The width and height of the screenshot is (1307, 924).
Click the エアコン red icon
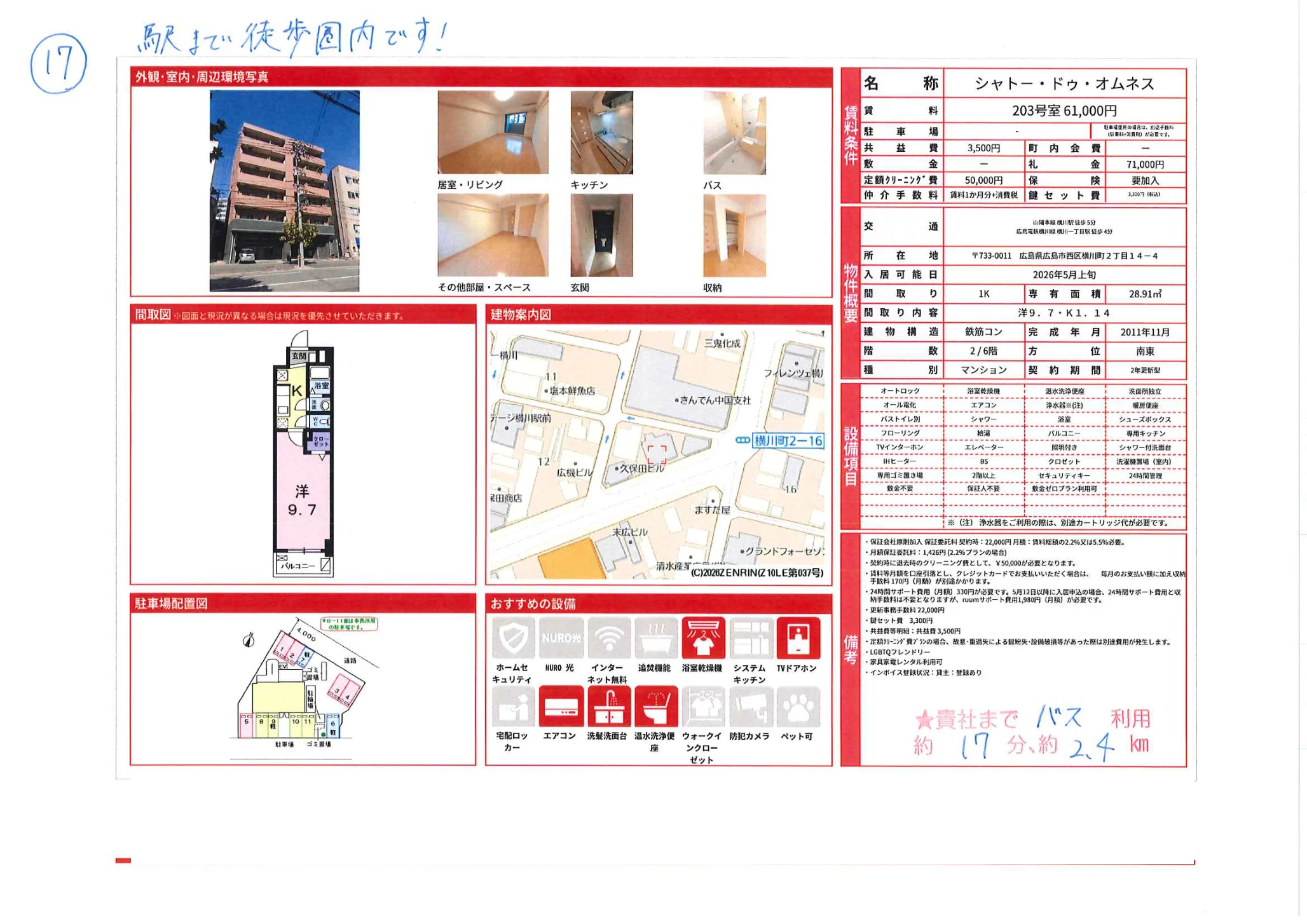click(x=561, y=706)
